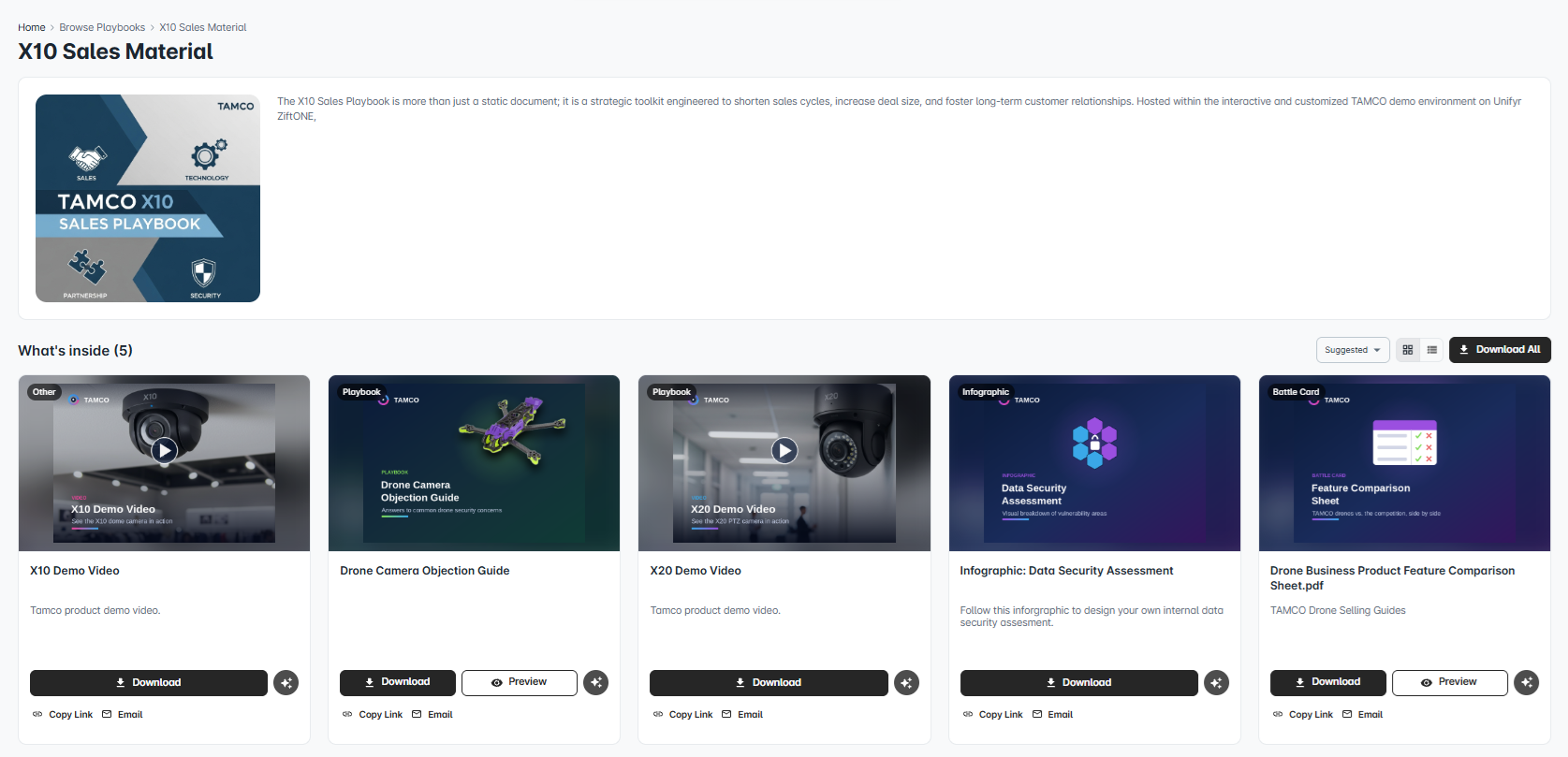Email the Feature Comparison Sheet
Viewport: 1568px width, 757px height.
(x=1363, y=715)
